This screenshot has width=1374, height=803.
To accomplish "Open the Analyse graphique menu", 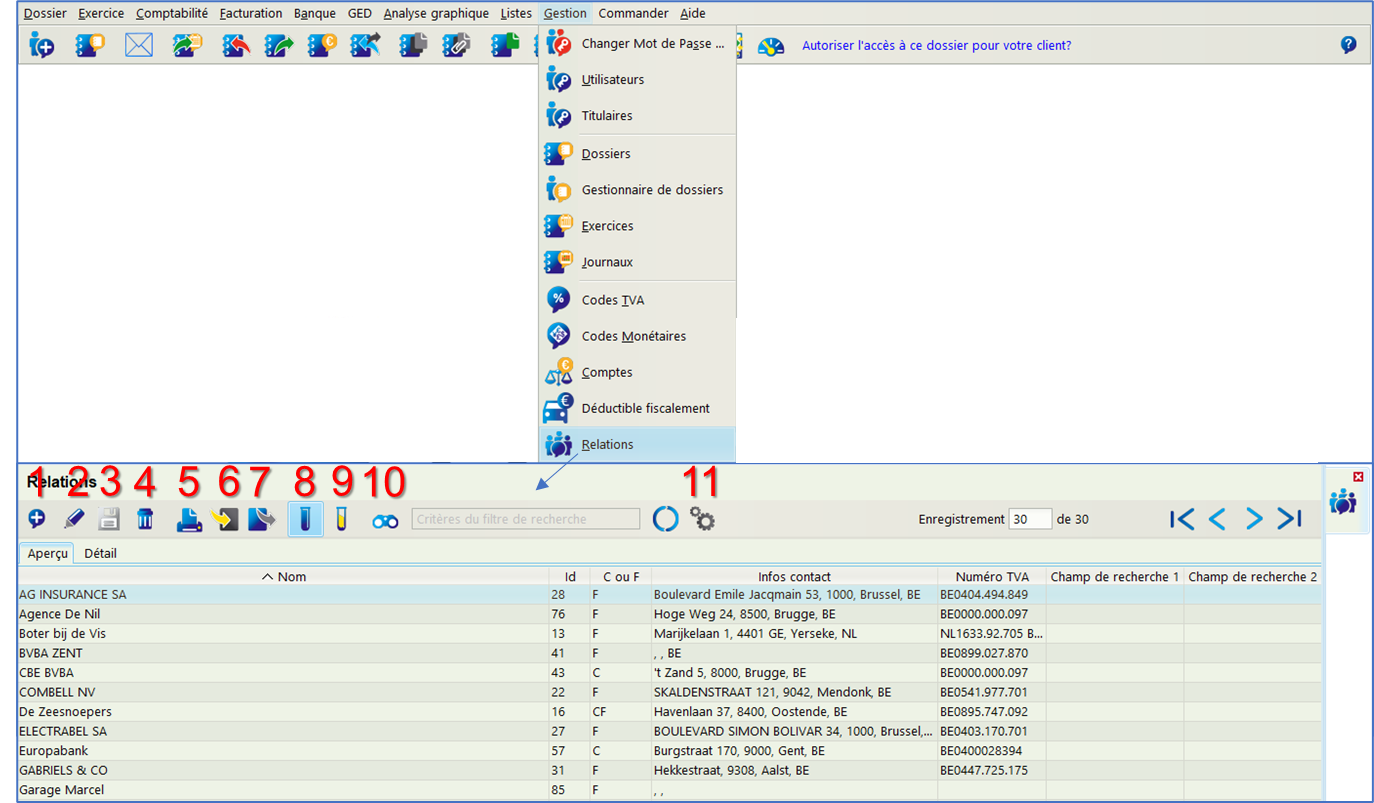I will [436, 13].
